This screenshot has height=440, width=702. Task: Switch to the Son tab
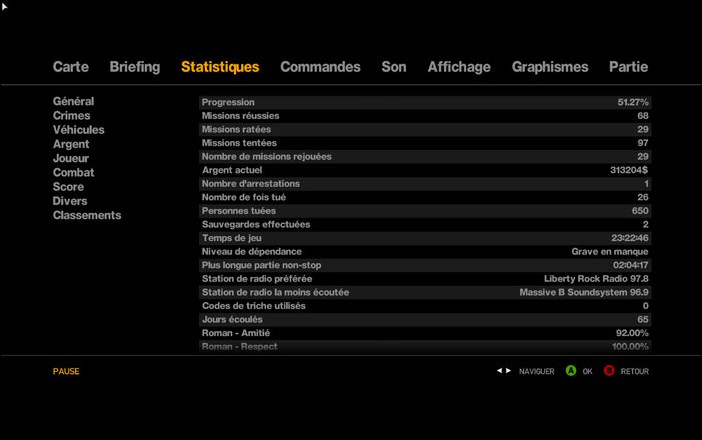pos(394,67)
